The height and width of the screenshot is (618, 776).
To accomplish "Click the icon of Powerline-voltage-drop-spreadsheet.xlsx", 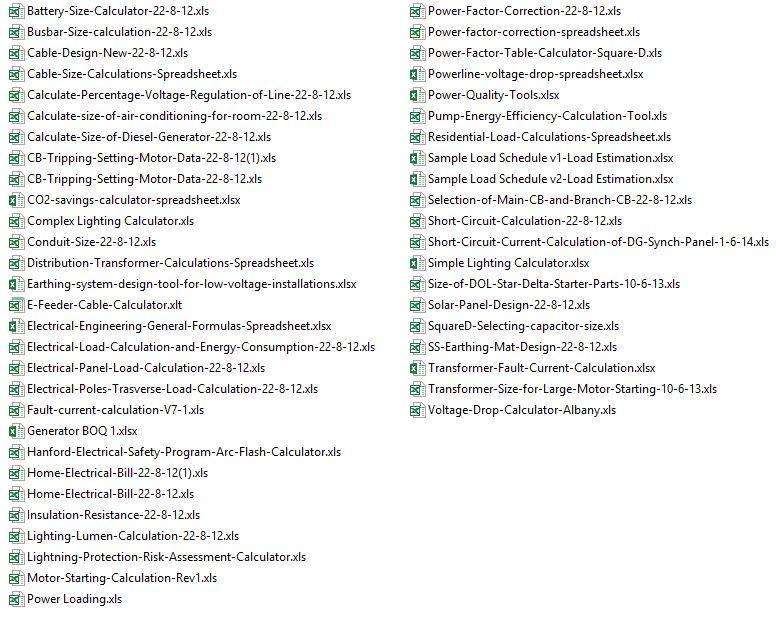I will pyautogui.click(x=417, y=74).
